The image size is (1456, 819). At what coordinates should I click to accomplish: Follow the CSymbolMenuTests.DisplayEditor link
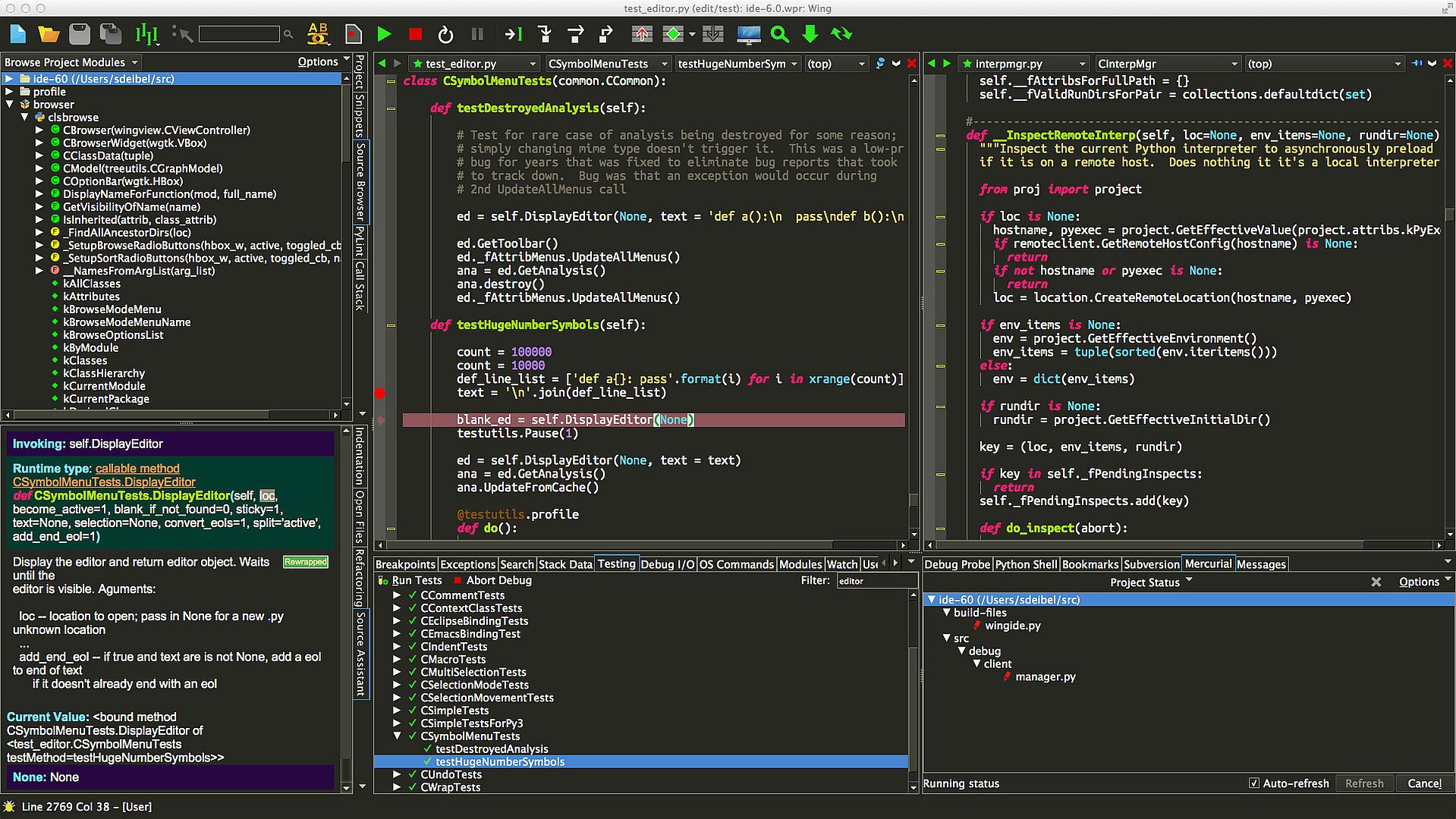click(x=104, y=482)
